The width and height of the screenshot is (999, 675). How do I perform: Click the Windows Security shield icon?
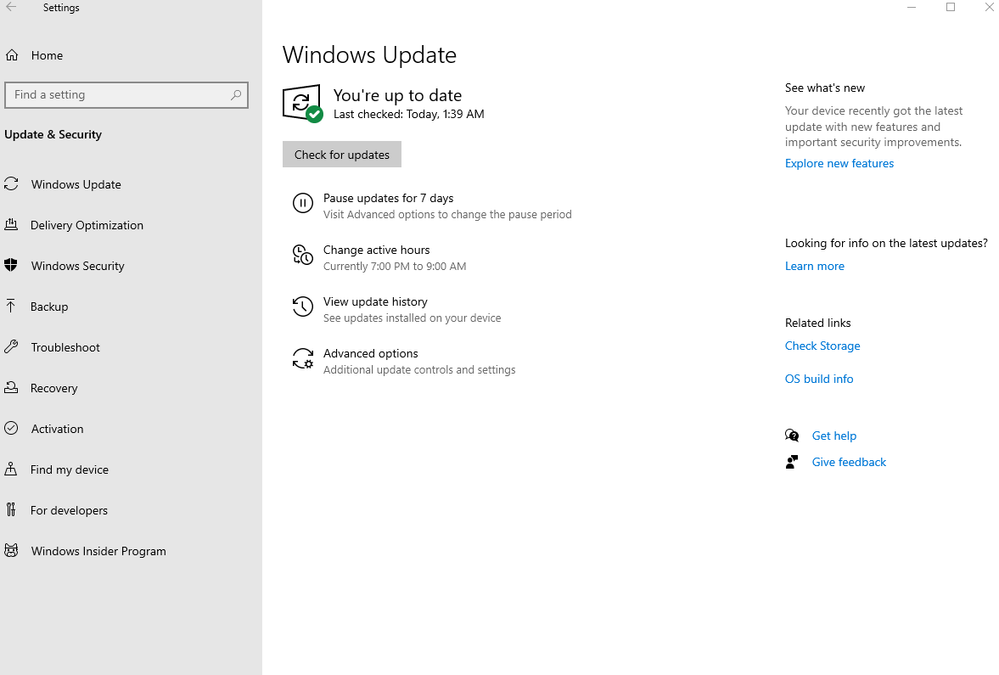pyautogui.click(x=11, y=265)
